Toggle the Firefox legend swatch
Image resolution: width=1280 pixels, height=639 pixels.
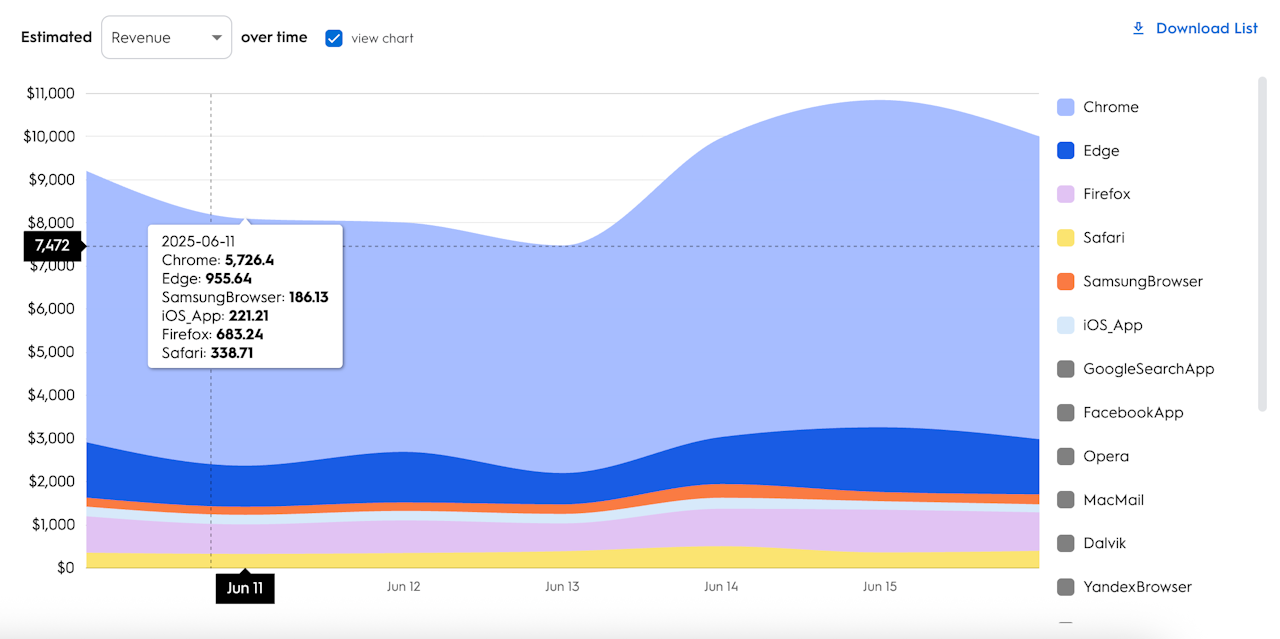click(x=1066, y=194)
